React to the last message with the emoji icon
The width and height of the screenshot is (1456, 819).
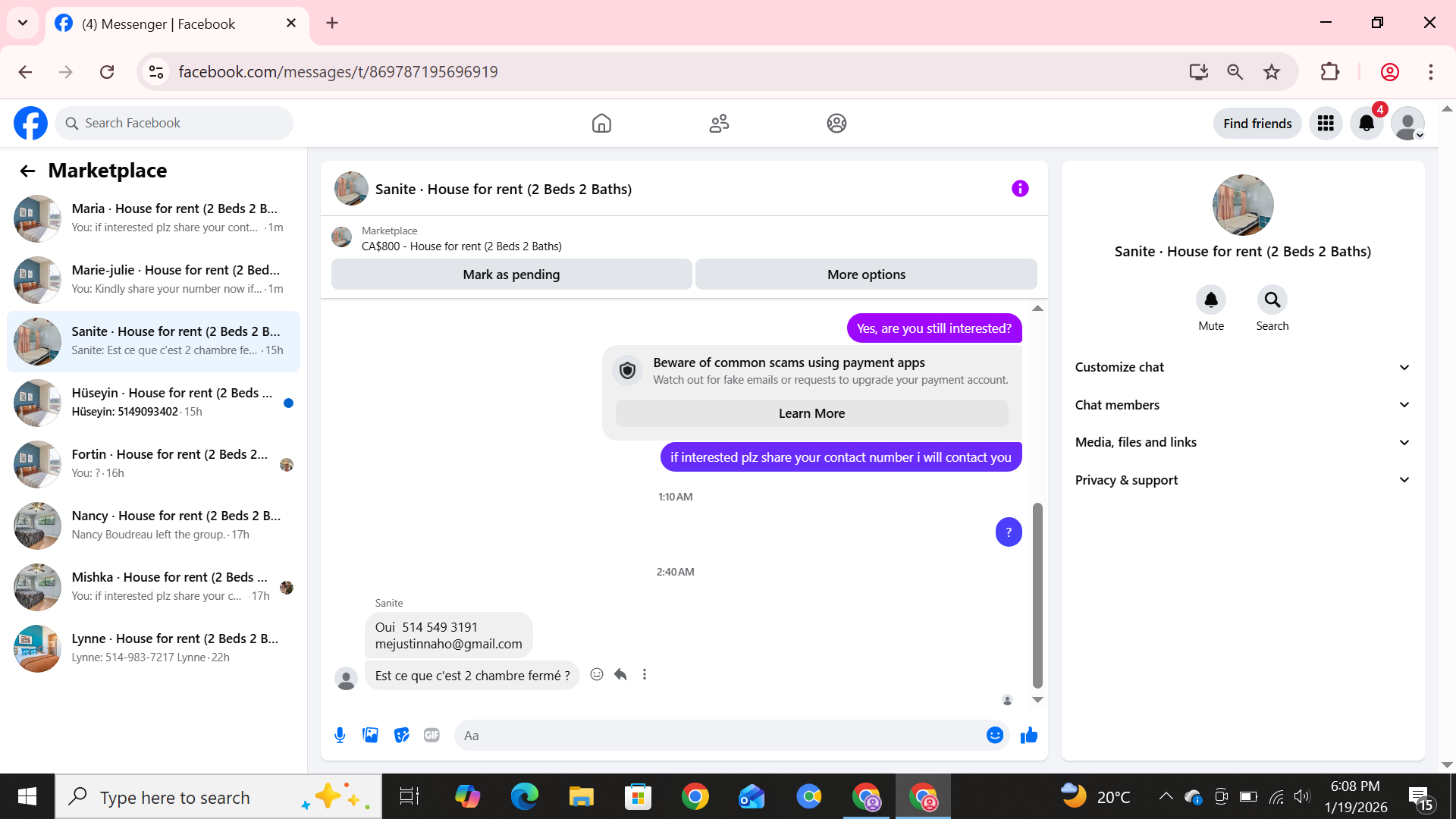pyautogui.click(x=597, y=674)
